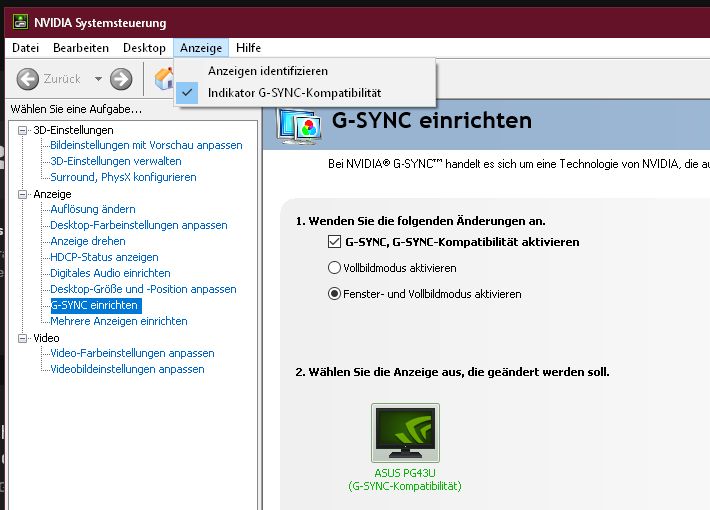Open the Hilfe menu
The height and width of the screenshot is (510, 710).
pos(248,48)
